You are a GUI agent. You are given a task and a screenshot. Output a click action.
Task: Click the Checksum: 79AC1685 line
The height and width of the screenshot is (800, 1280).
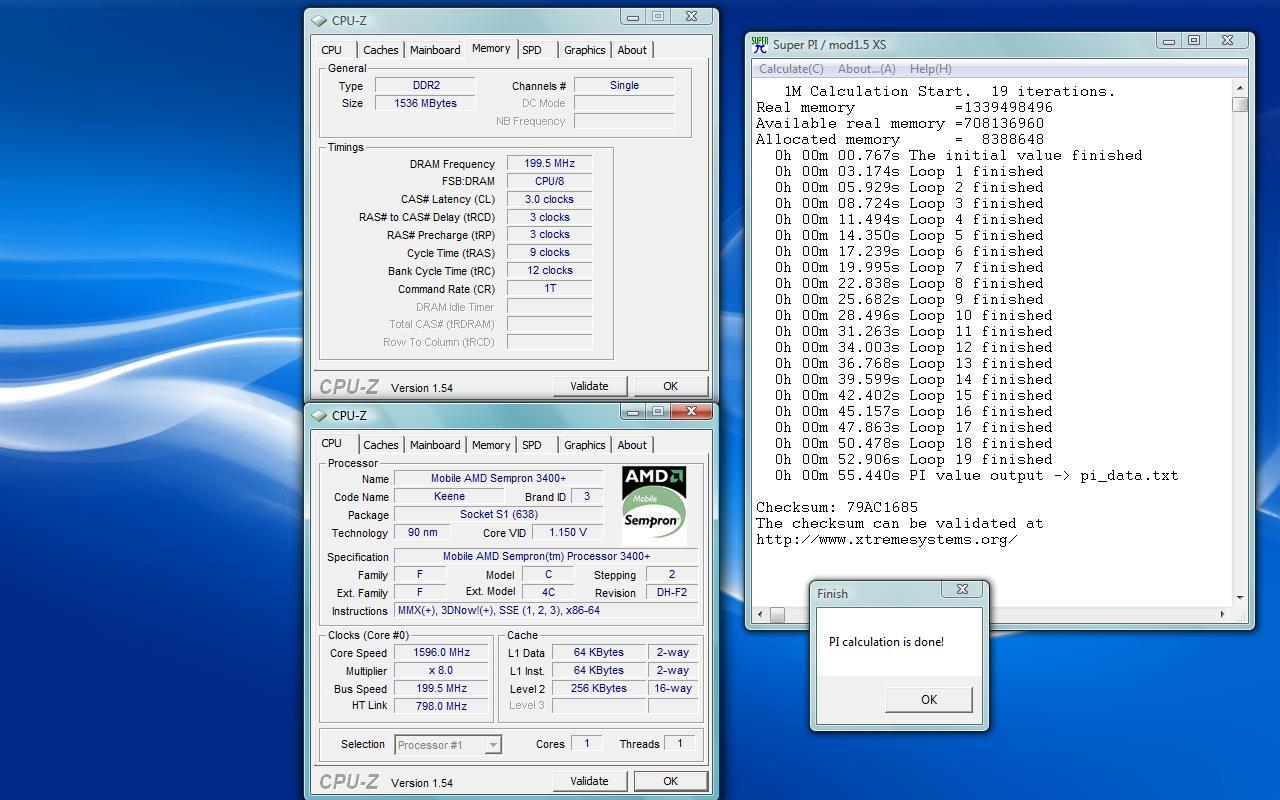[x=837, y=507]
